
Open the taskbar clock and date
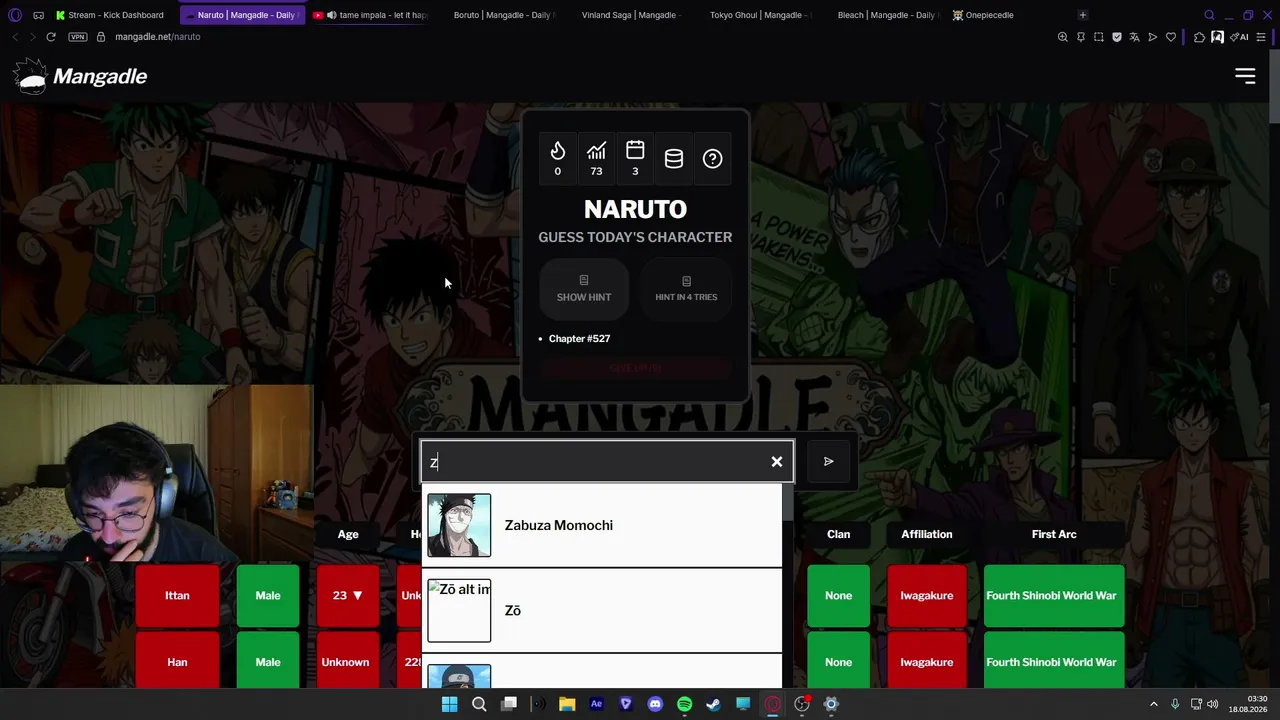(1248, 704)
